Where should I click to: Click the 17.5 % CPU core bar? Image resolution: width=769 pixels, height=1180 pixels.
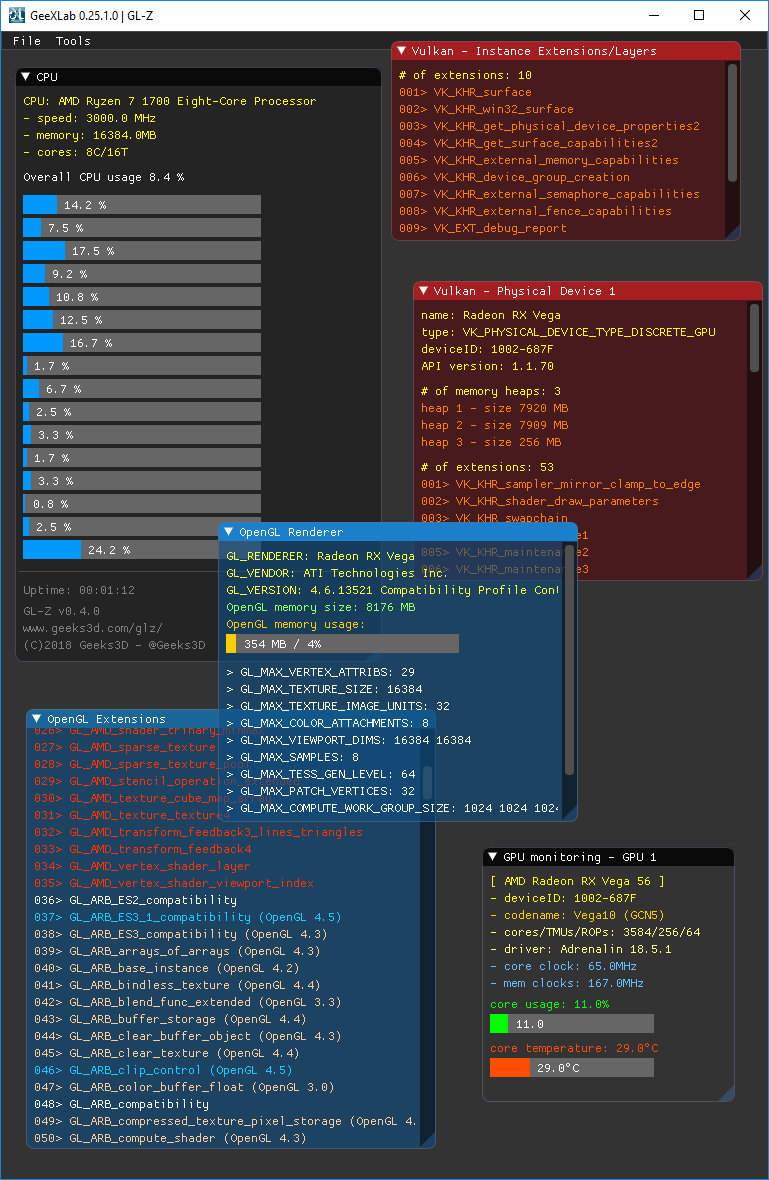(x=142, y=251)
